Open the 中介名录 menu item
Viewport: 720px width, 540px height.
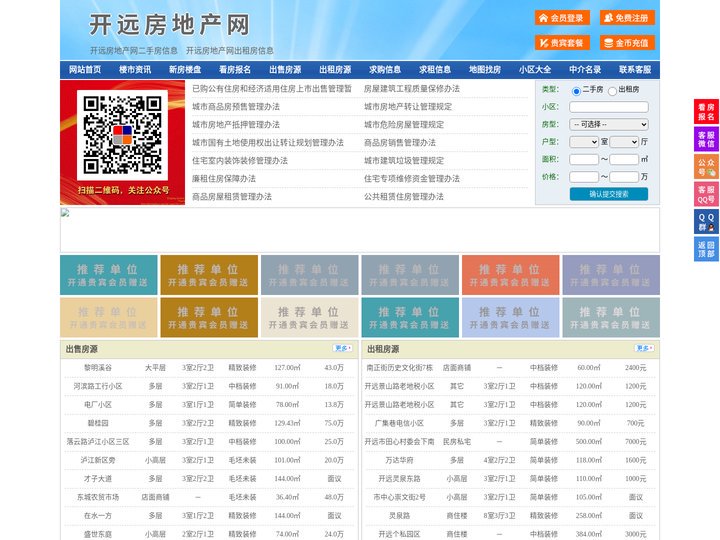coord(585,70)
